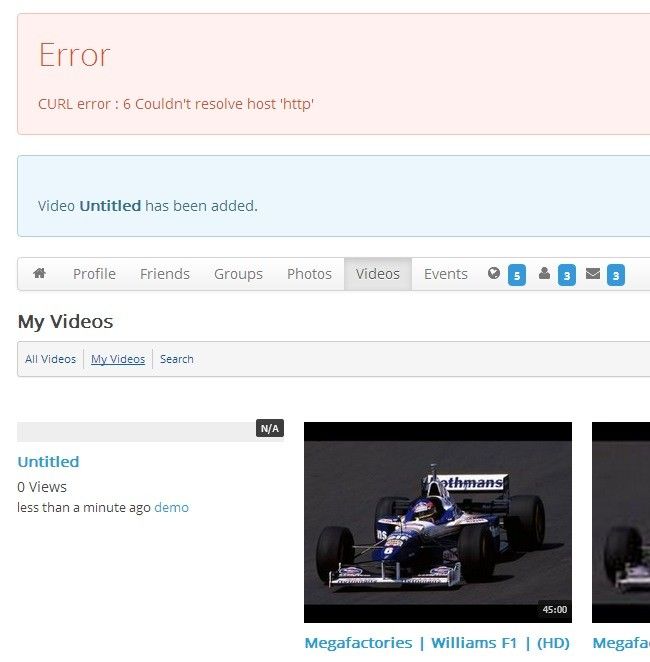Open the envelope messages icon
The width and height of the screenshot is (650, 662).
coord(593,274)
